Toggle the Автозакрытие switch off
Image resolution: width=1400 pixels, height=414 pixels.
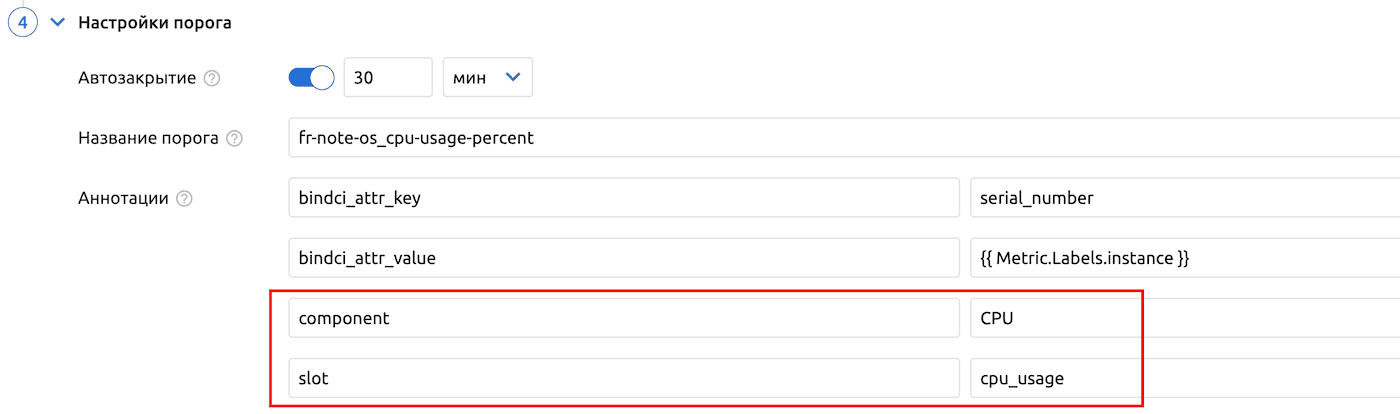[311, 78]
